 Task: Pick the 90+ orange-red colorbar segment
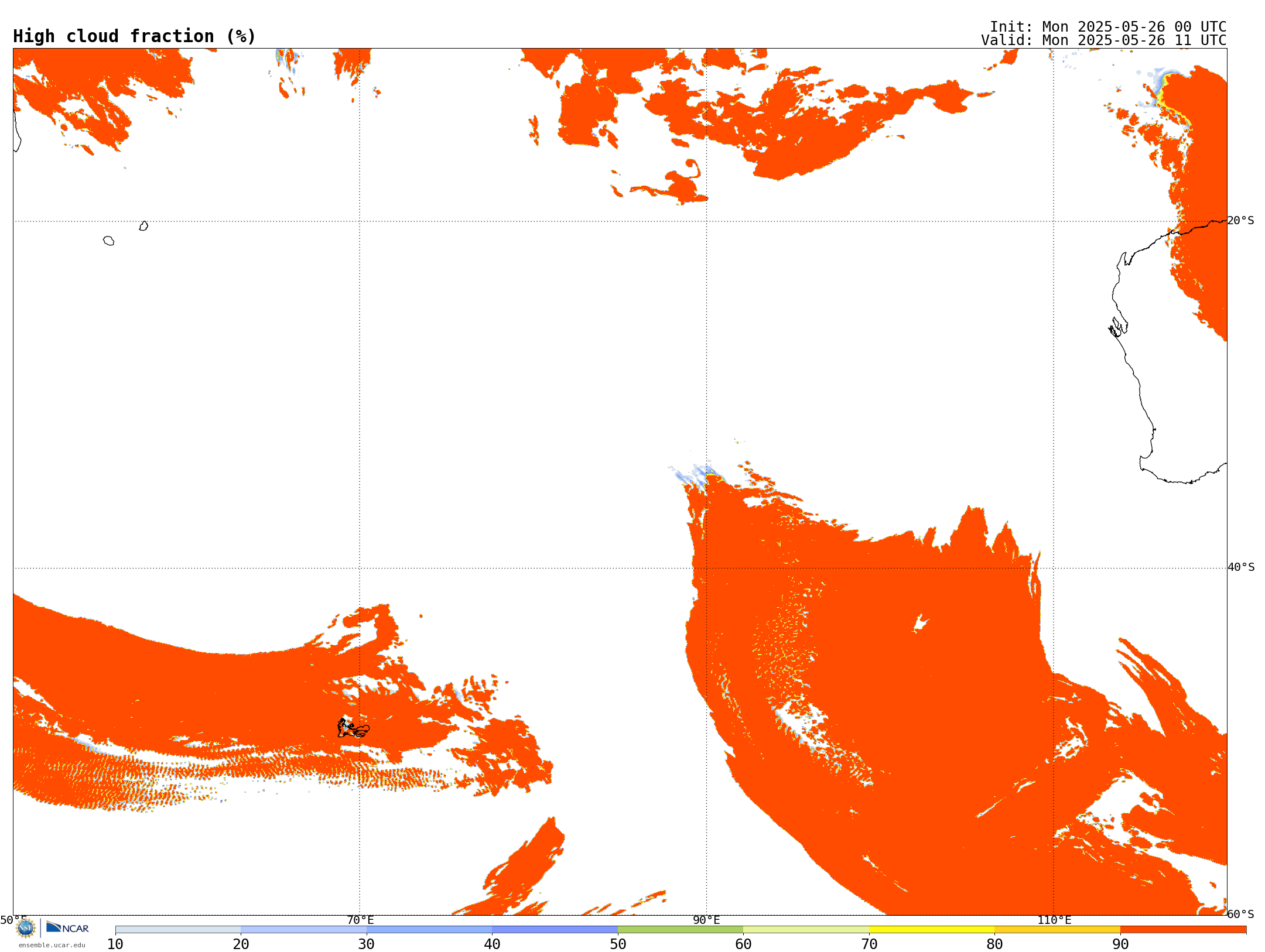click(1183, 930)
